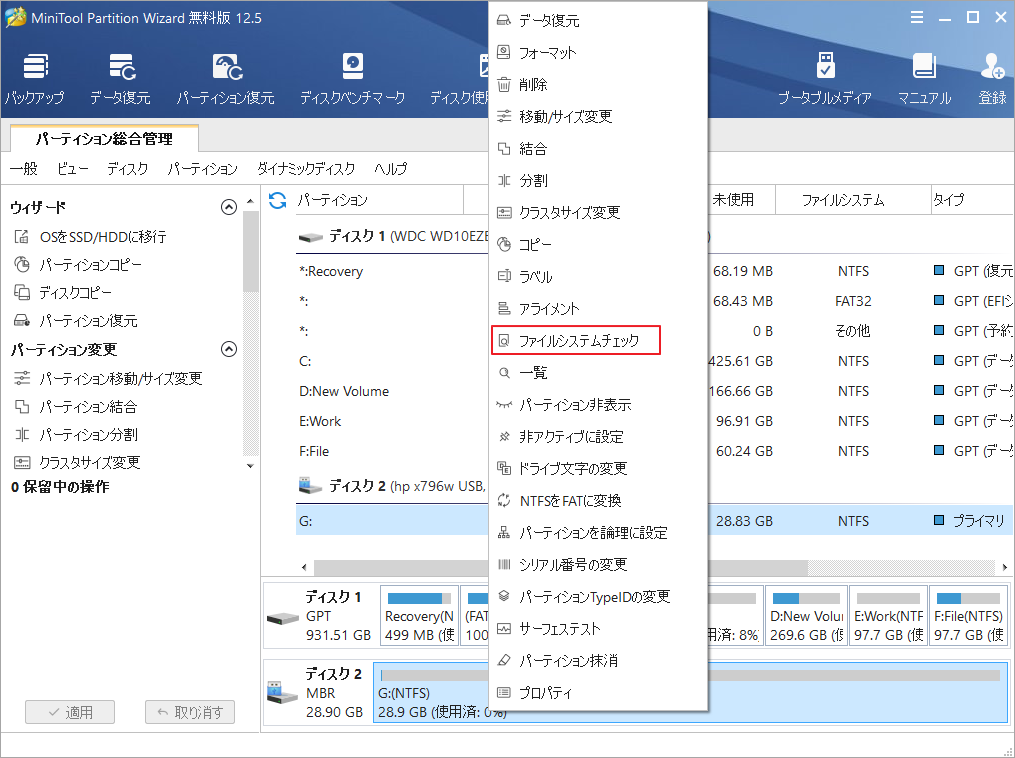The height and width of the screenshot is (758, 1015).
Task: Launch Data Recovery from the top toolbar
Action: [x=120, y=79]
